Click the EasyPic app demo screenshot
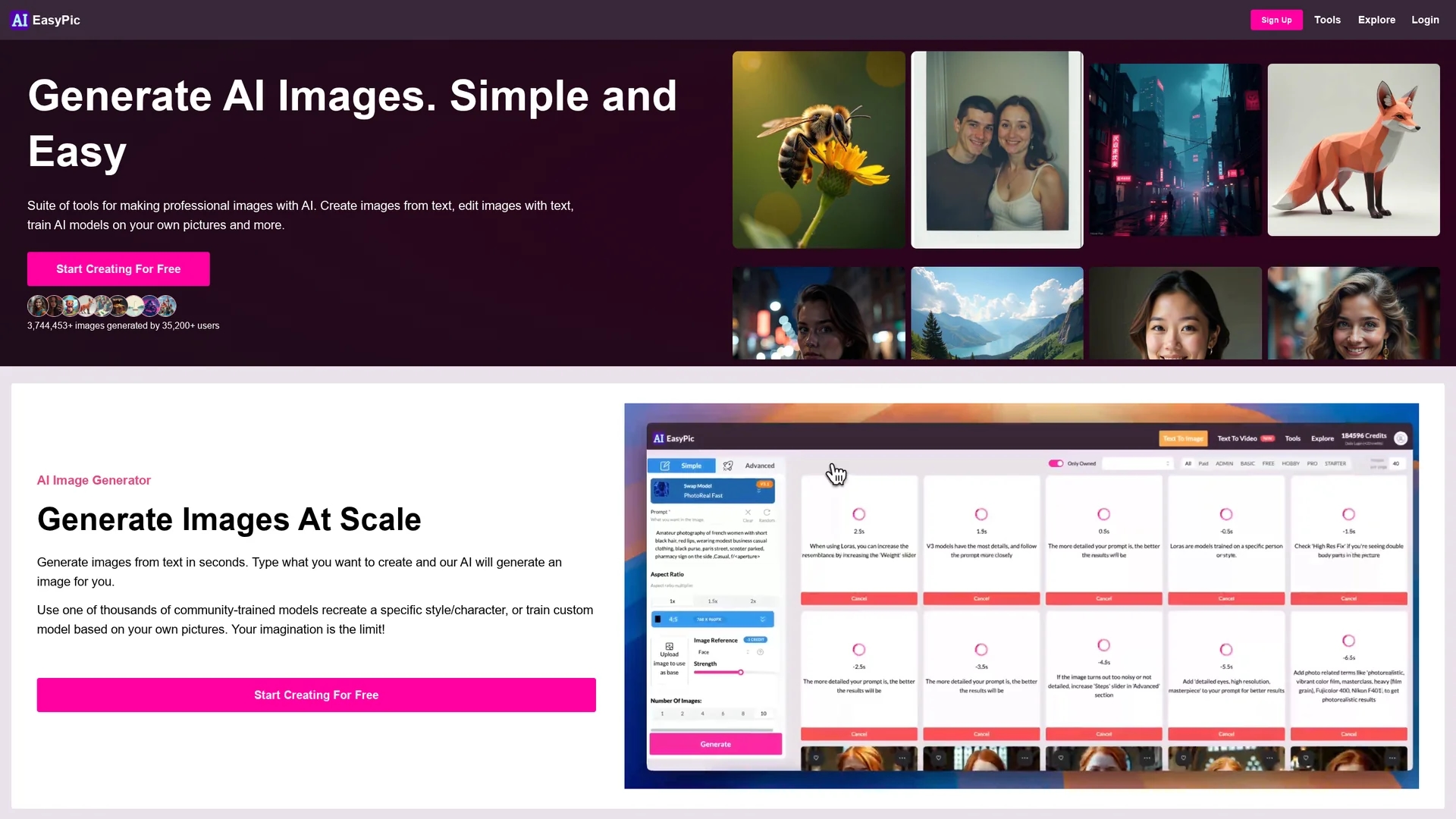 pos(1021,596)
